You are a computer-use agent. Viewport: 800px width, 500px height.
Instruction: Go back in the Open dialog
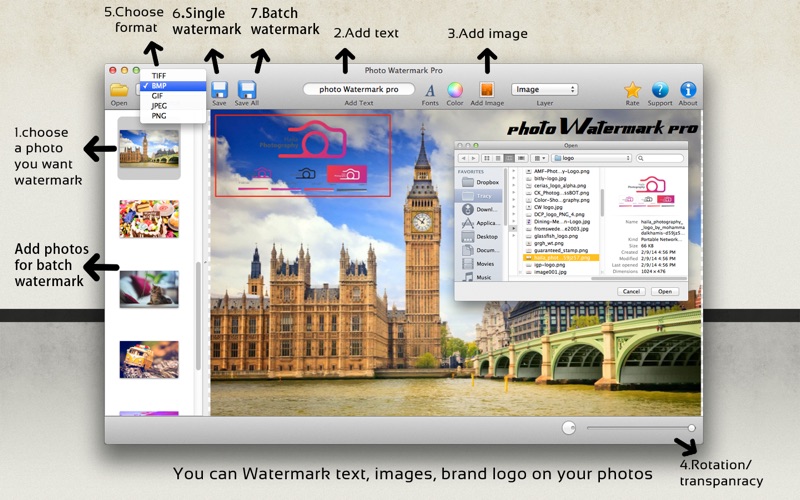click(464, 158)
